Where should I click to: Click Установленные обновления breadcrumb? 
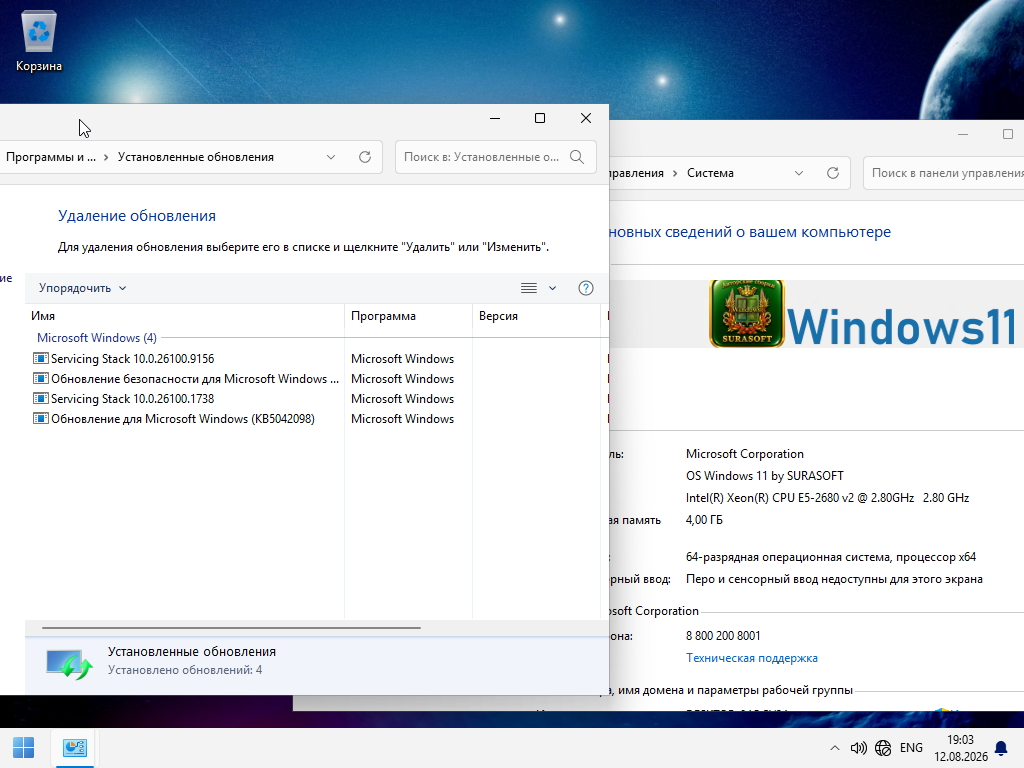point(195,157)
